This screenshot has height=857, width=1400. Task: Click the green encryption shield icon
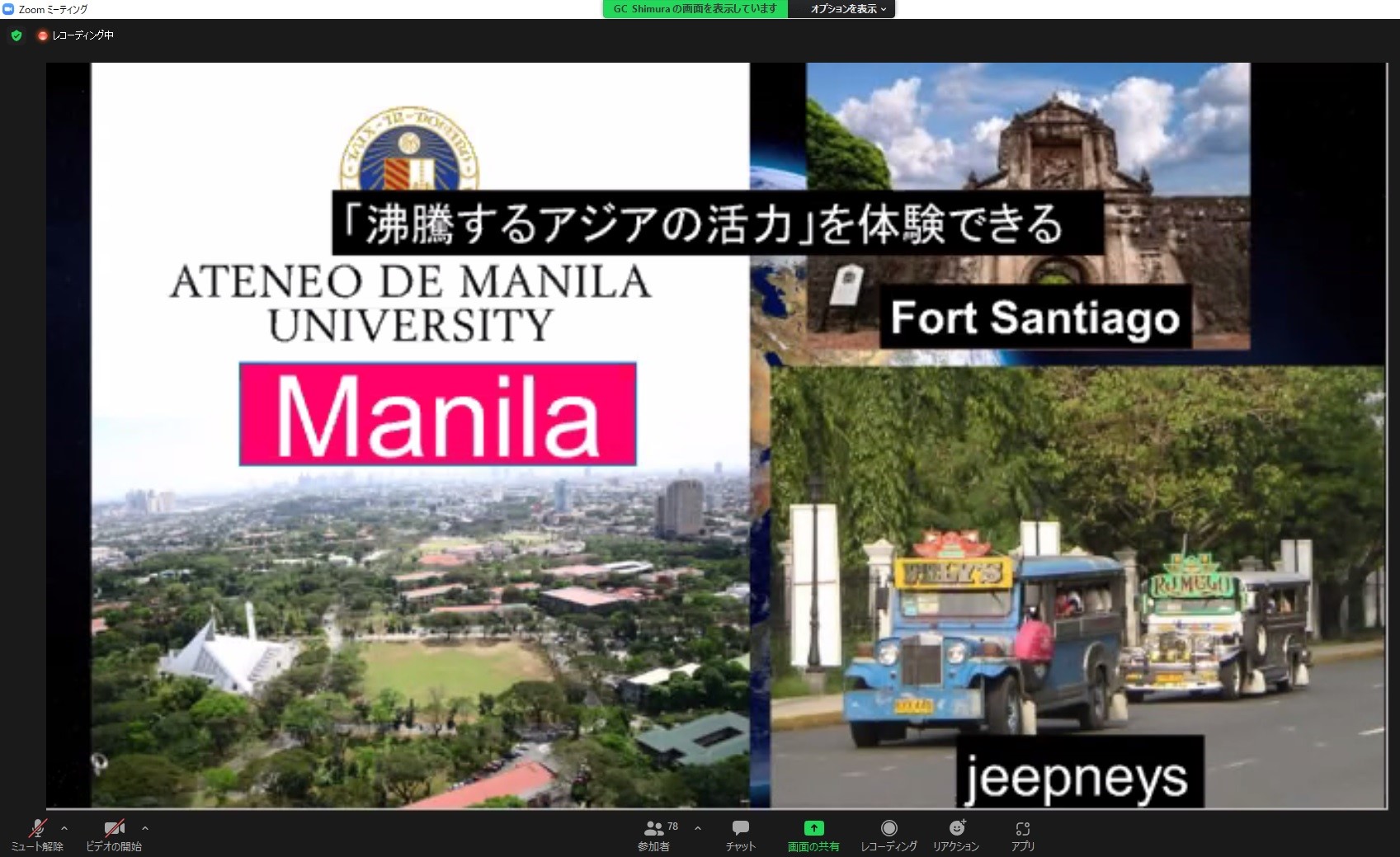click(x=16, y=35)
